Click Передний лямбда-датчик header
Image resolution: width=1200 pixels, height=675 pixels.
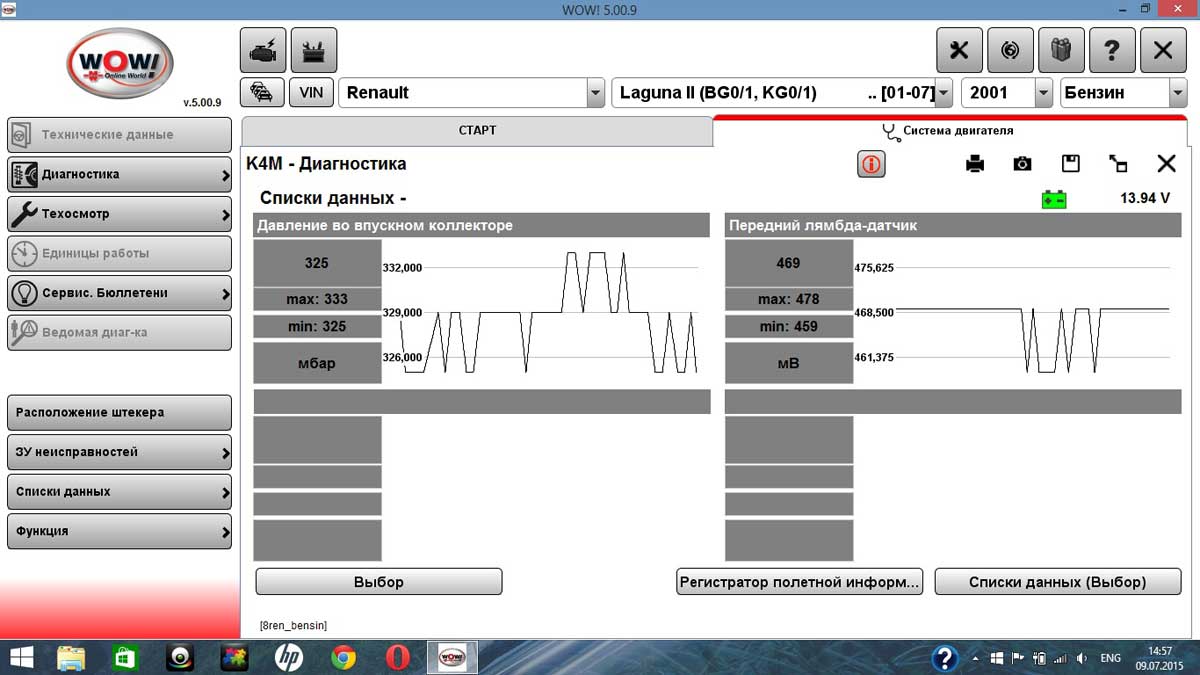(953, 225)
